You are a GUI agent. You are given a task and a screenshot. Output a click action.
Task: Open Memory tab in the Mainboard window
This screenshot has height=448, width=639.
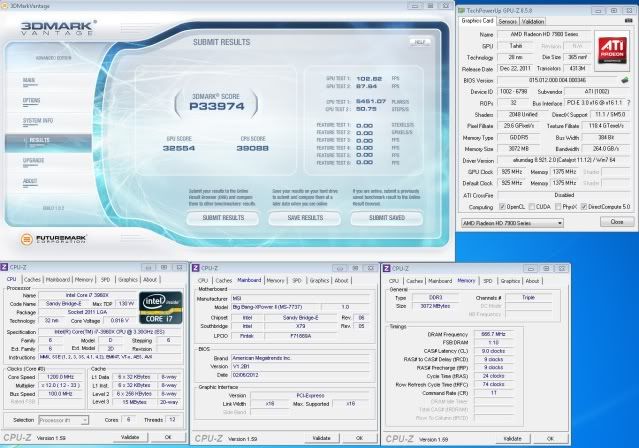point(275,280)
